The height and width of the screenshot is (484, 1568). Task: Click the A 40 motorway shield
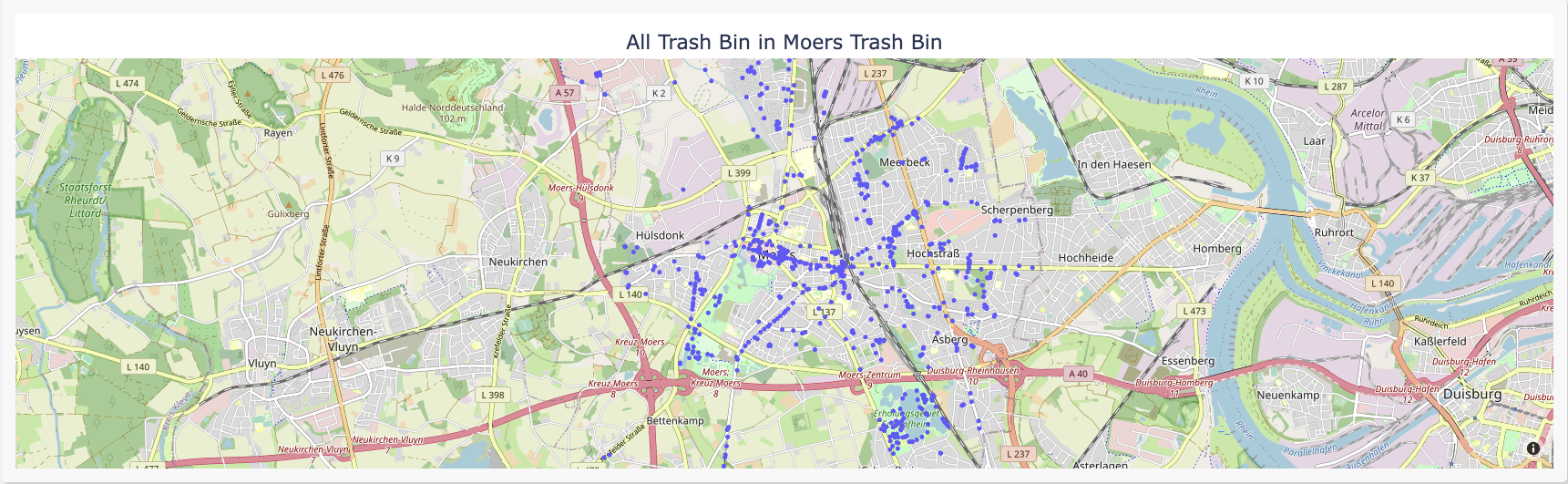pyautogui.click(x=1078, y=374)
